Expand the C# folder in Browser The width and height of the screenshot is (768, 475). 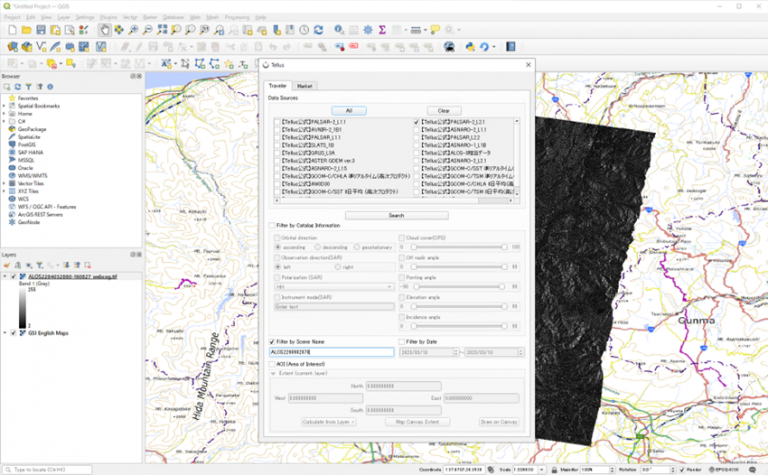[x=4, y=121]
